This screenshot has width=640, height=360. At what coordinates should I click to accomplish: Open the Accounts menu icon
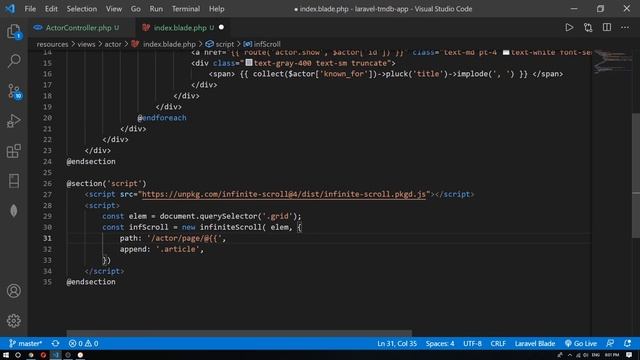point(13,291)
